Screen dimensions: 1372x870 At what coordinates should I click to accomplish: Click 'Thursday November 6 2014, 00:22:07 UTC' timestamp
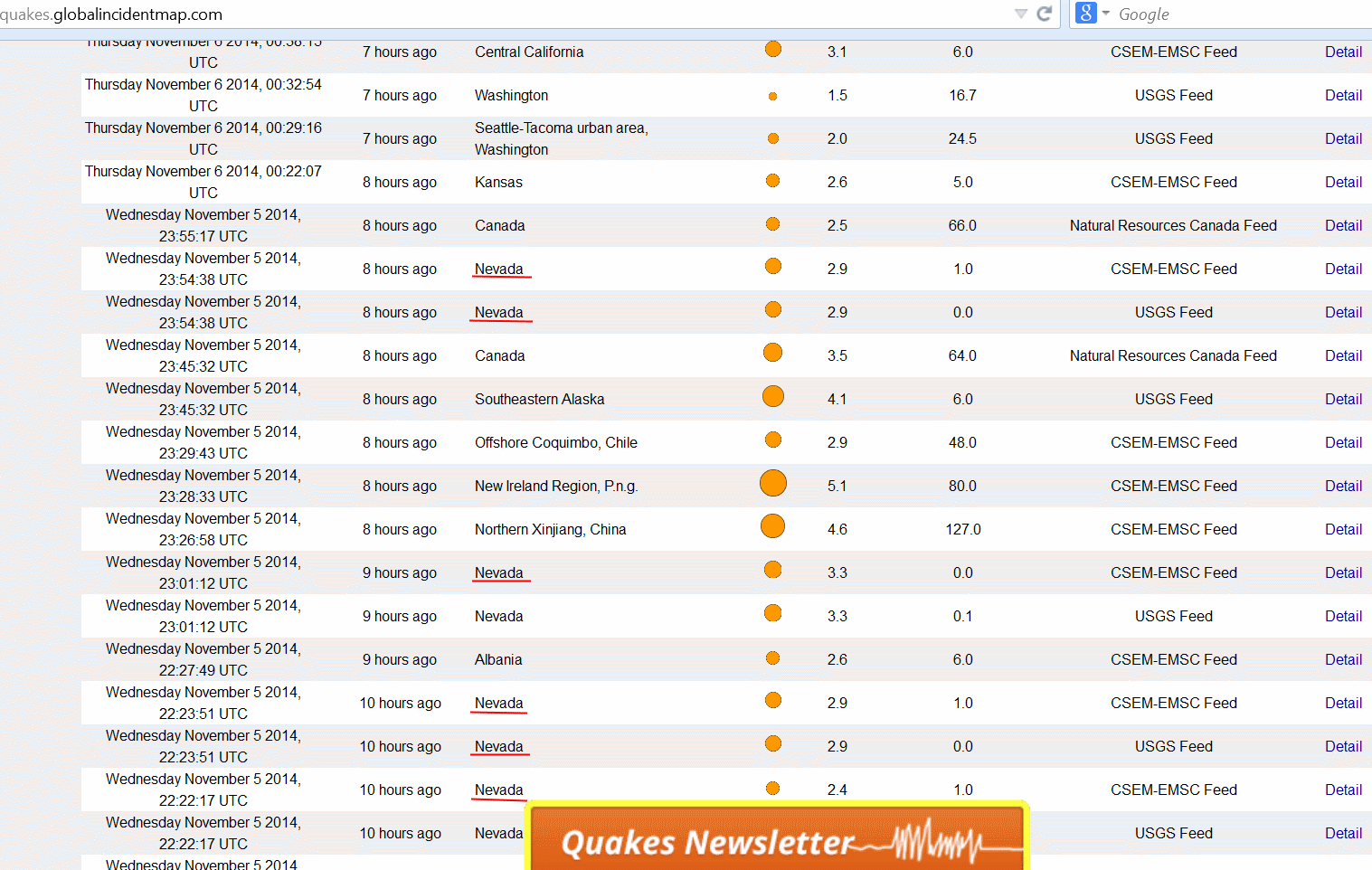[x=203, y=182]
